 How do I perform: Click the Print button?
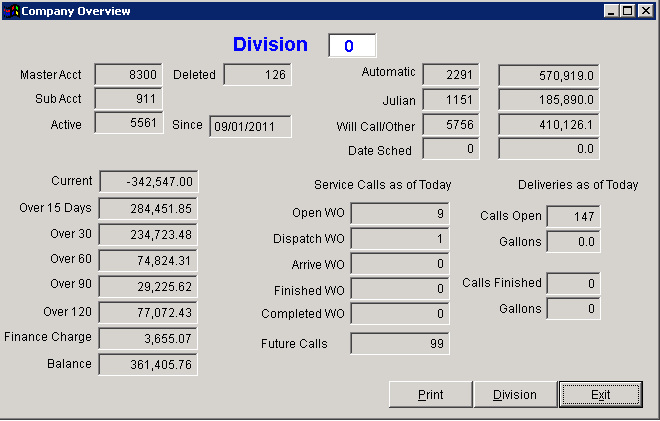tap(430, 394)
